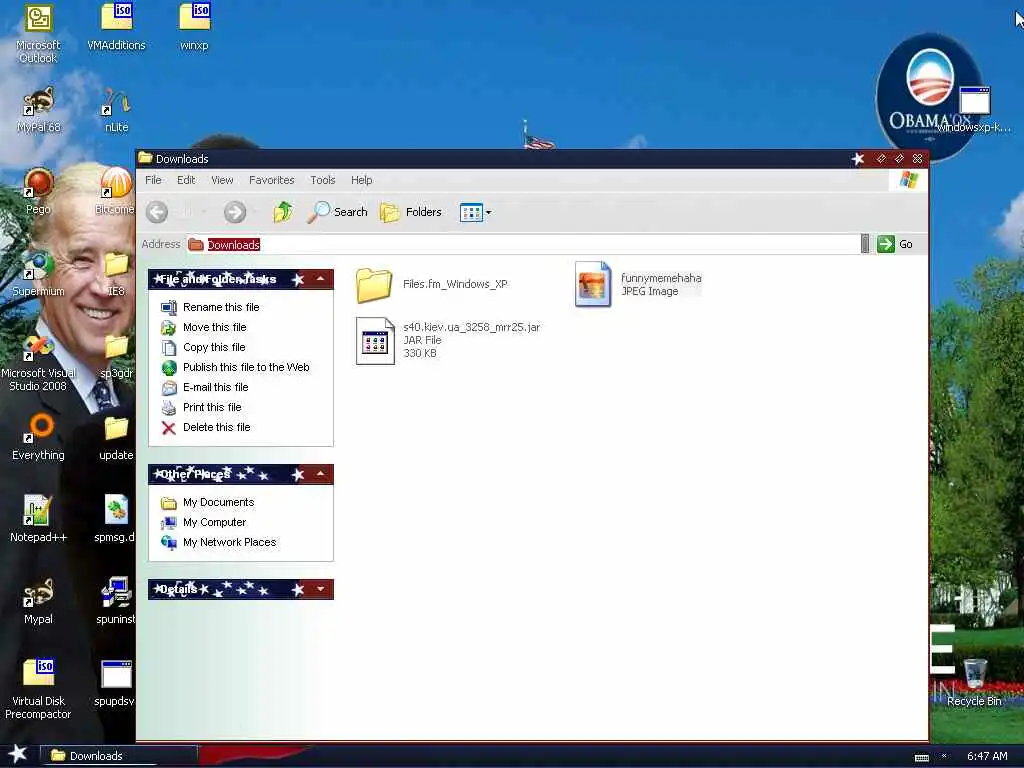Go up one folder level
The height and width of the screenshot is (768, 1024).
coord(283,212)
